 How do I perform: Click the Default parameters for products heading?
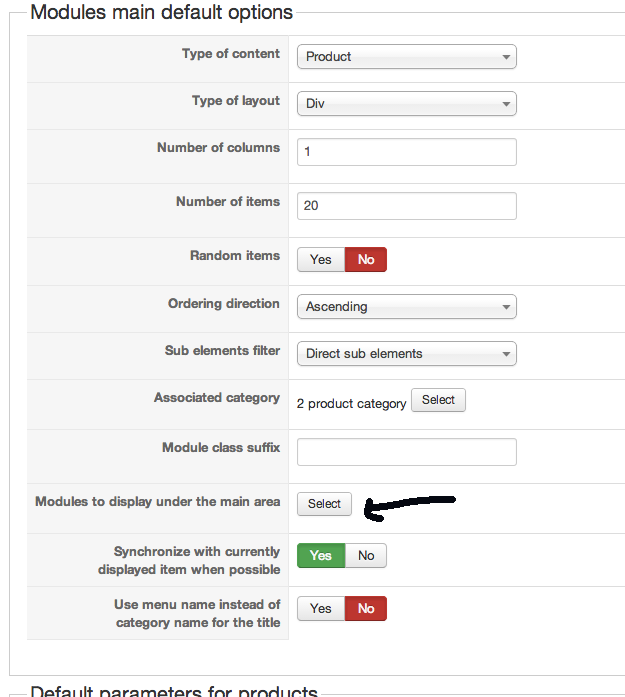[x=174, y=691]
